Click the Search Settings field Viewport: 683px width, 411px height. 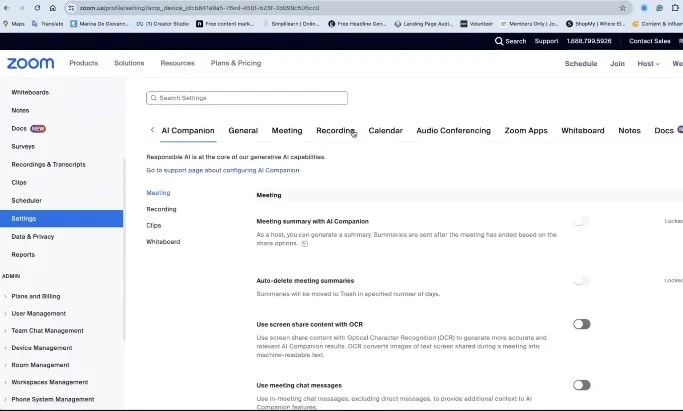point(247,98)
